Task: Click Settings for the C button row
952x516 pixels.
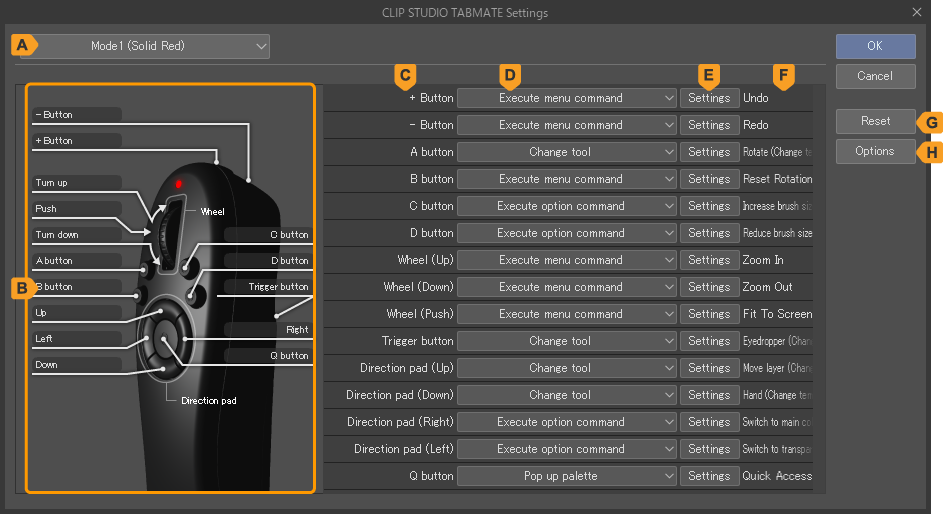Action: click(709, 206)
